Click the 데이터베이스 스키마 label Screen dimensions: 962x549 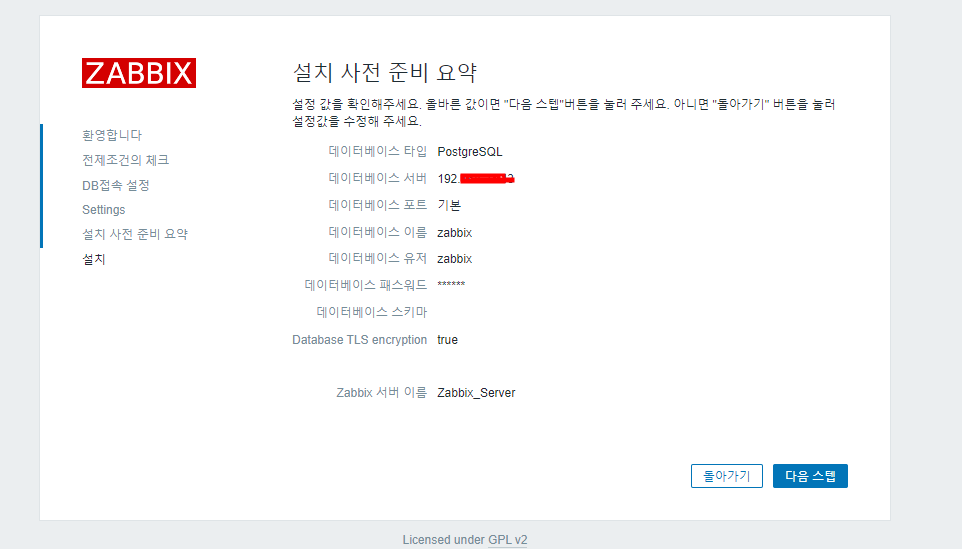point(372,312)
